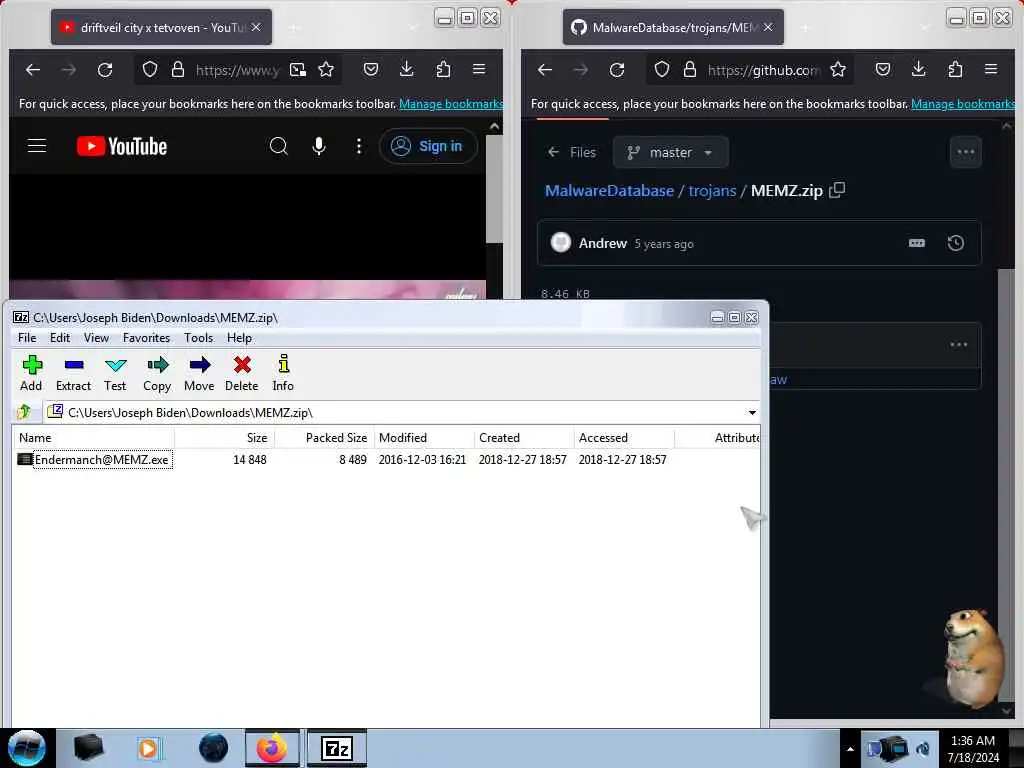Click the Firefox taskbar icon
The height and width of the screenshot is (768, 1024).
coord(272,748)
